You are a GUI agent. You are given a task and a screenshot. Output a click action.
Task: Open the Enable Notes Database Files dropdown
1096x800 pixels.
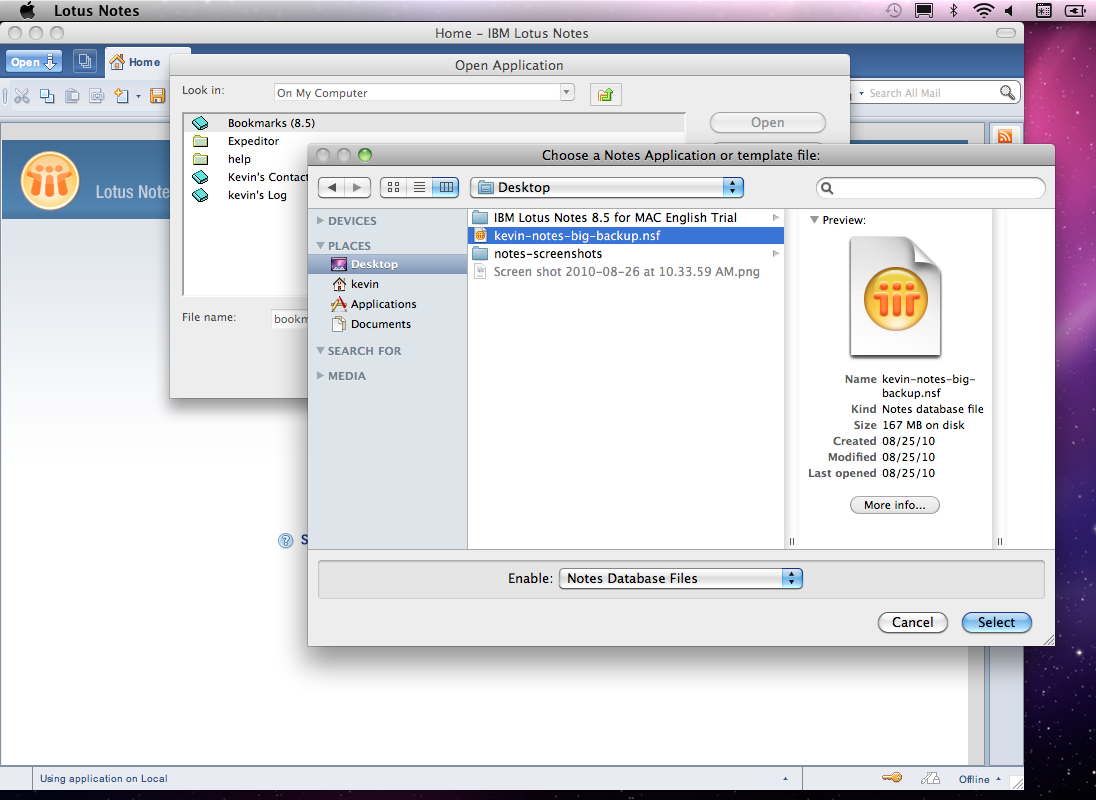[681, 579]
